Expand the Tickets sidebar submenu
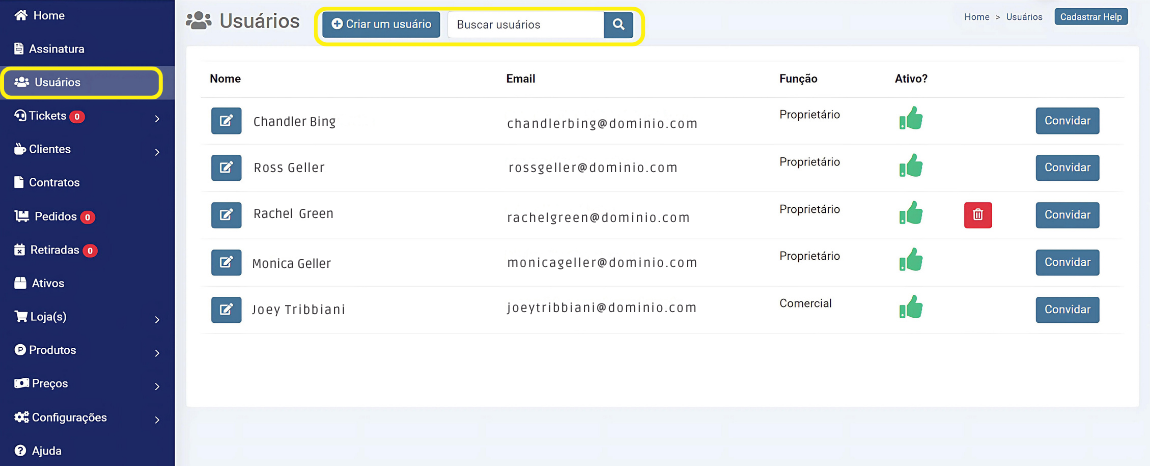 [x=157, y=118]
